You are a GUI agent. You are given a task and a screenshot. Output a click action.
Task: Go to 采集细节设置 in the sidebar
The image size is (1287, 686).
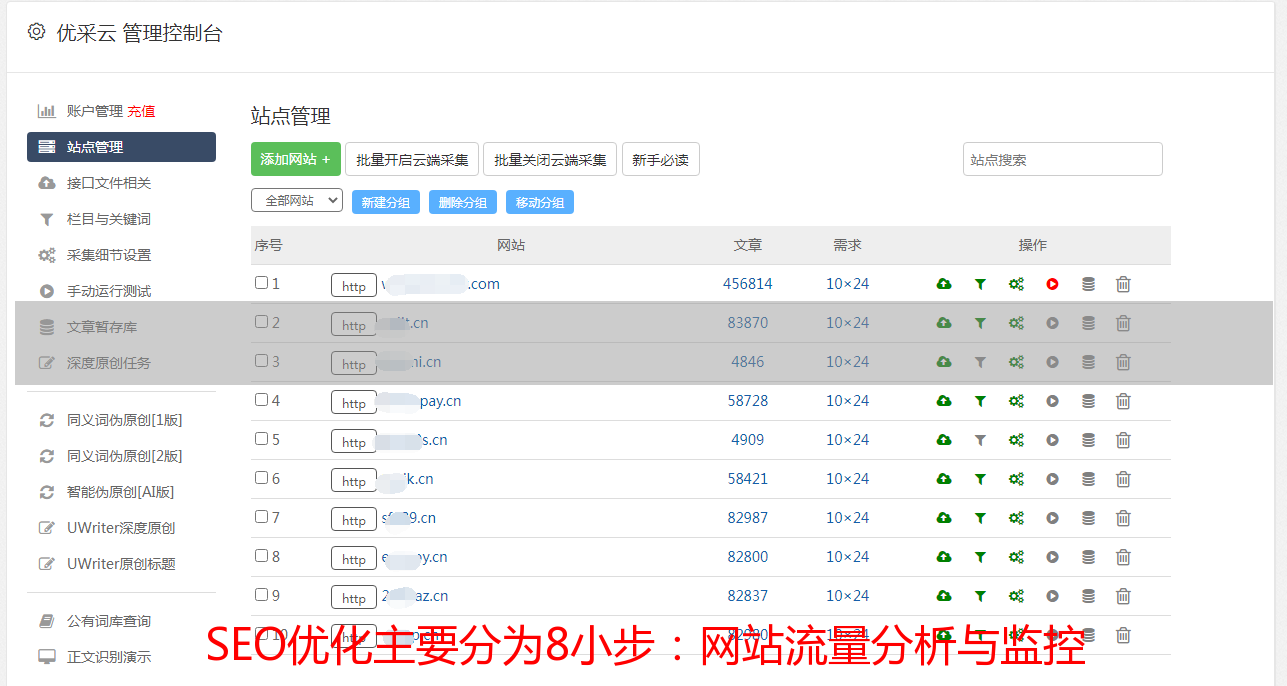108,255
